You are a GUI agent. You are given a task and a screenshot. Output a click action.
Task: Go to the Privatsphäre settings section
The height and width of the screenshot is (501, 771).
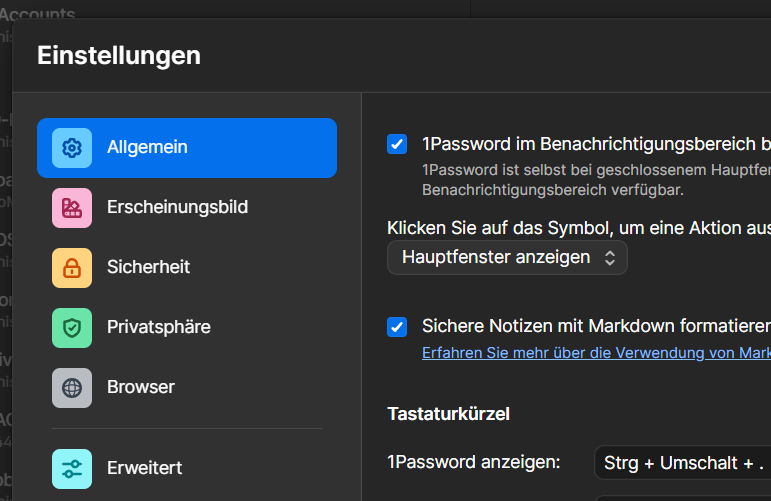[x=158, y=328]
